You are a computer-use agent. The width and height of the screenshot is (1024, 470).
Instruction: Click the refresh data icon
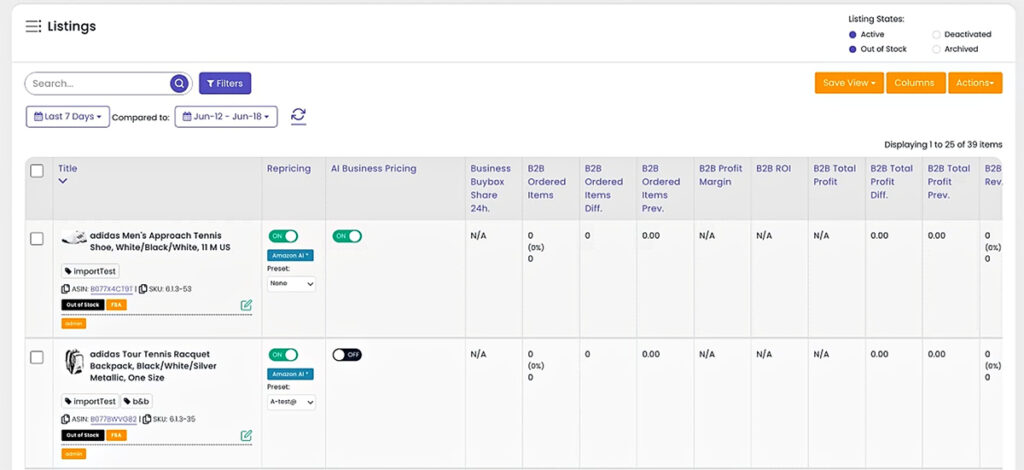(x=298, y=116)
